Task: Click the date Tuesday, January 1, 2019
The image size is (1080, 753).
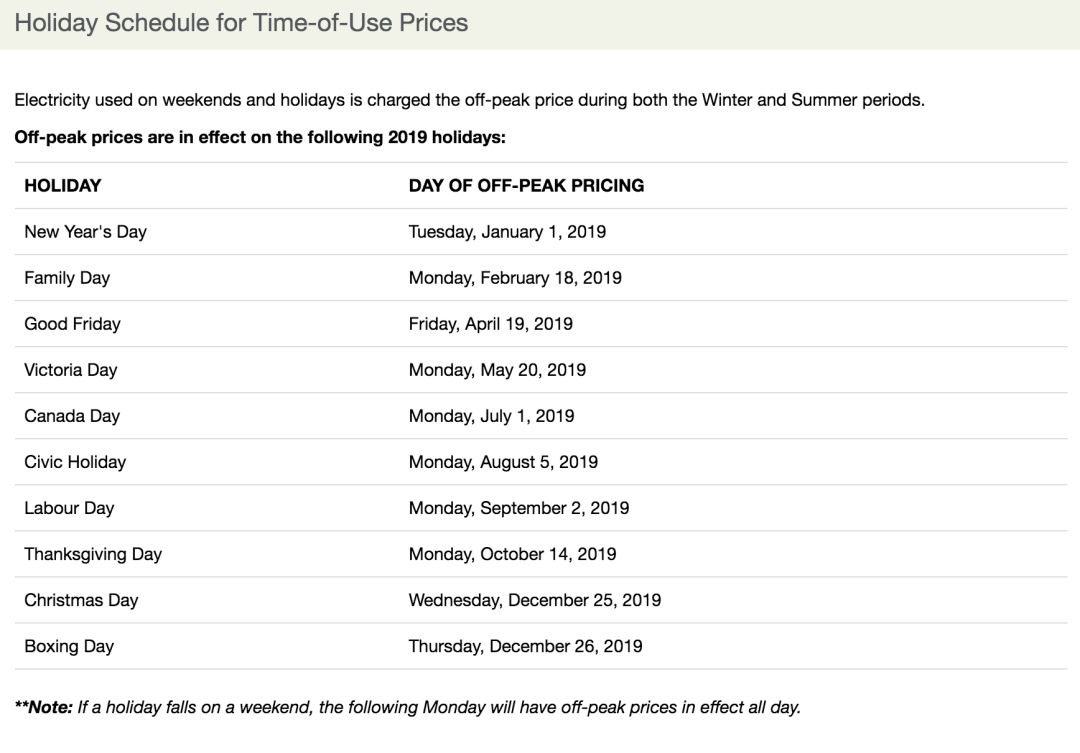Action: (x=507, y=231)
